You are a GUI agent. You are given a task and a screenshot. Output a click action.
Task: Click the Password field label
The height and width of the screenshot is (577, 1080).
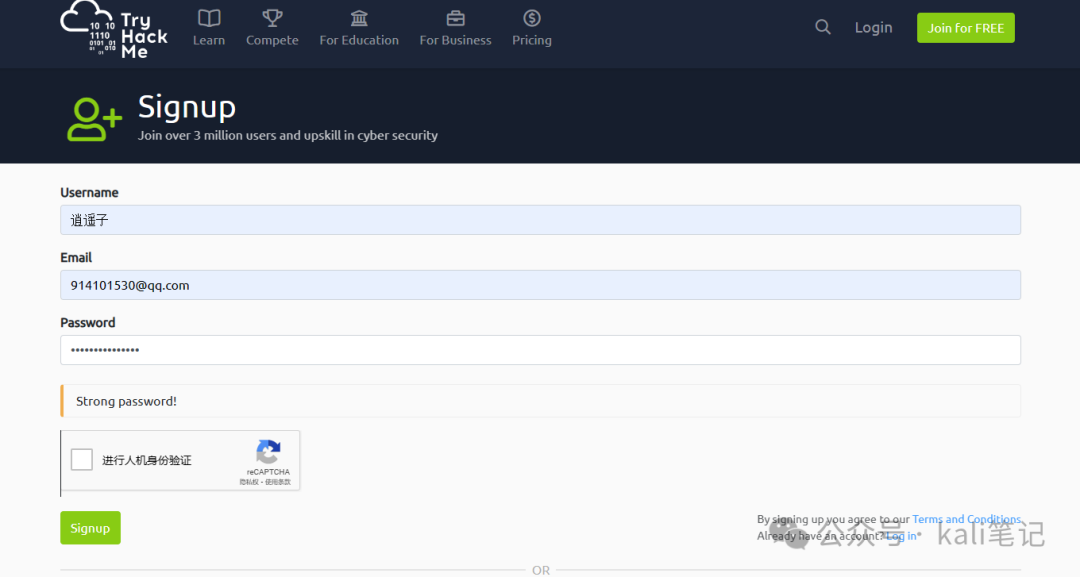[87, 323]
